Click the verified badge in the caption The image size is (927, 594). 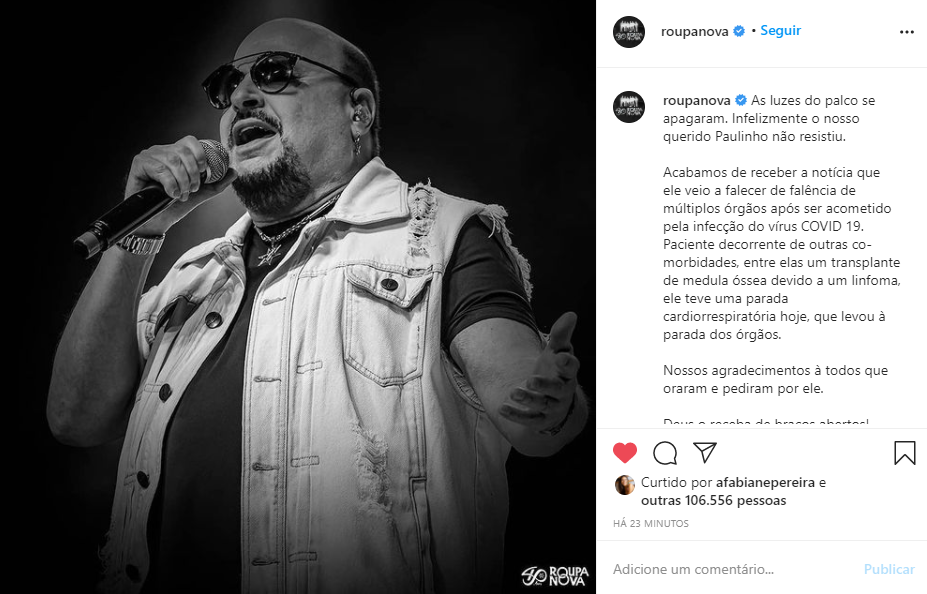(x=741, y=100)
